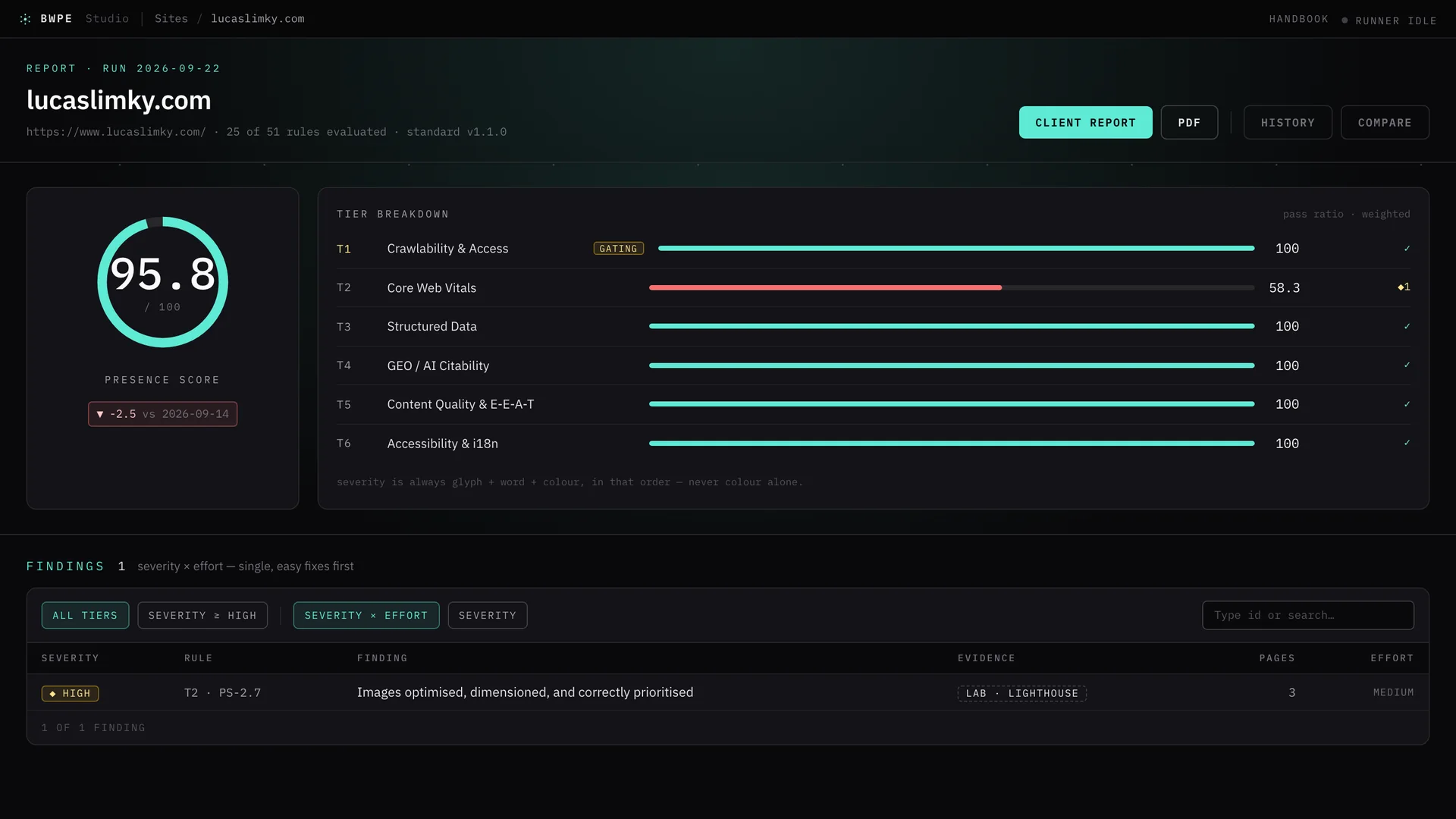Open the Sites breadcrumb
The height and width of the screenshot is (819, 1456).
coord(171,19)
